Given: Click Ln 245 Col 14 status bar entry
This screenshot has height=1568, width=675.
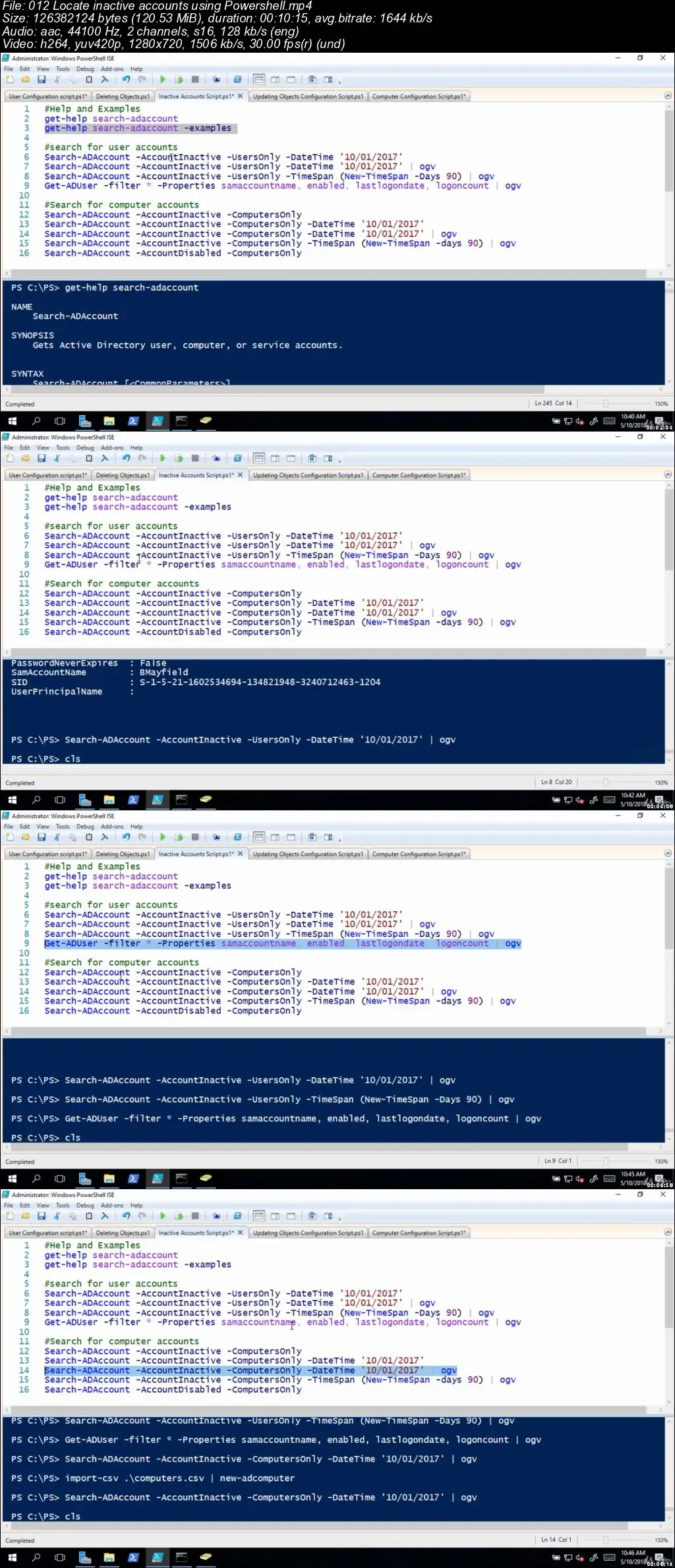Looking at the screenshot, I should coord(553,403).
